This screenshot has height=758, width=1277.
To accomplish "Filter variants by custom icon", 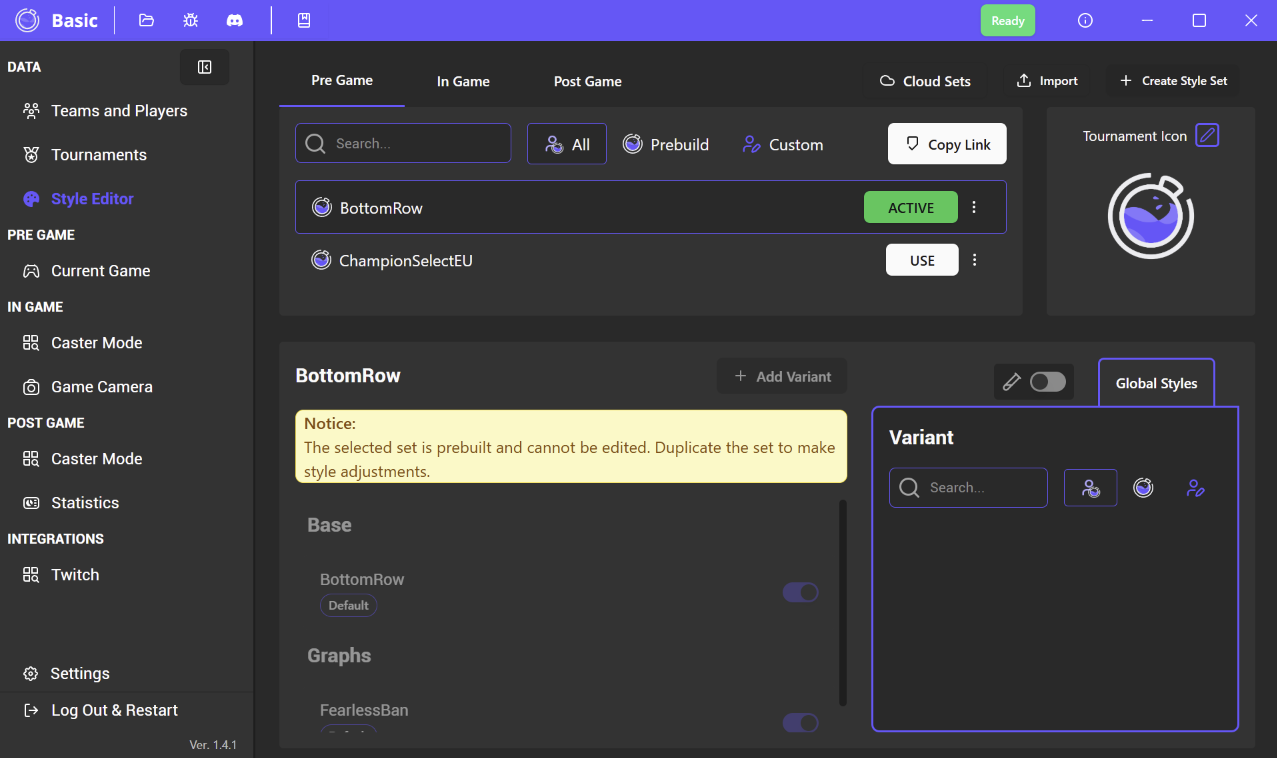I will [1195, 488].
